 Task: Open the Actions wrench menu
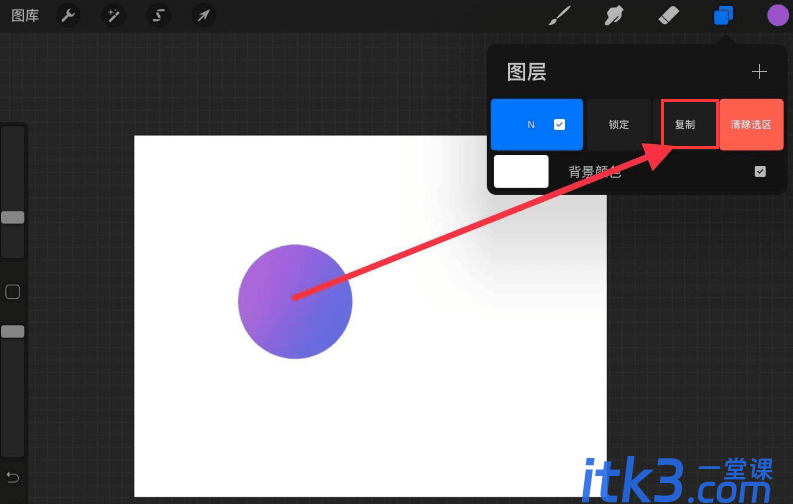[68, 16]
